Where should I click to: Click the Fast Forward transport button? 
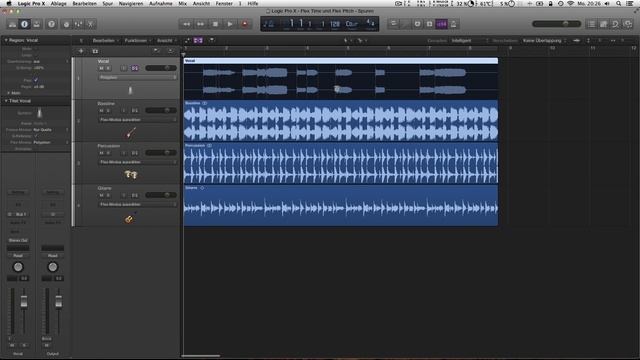click(200, 24)
